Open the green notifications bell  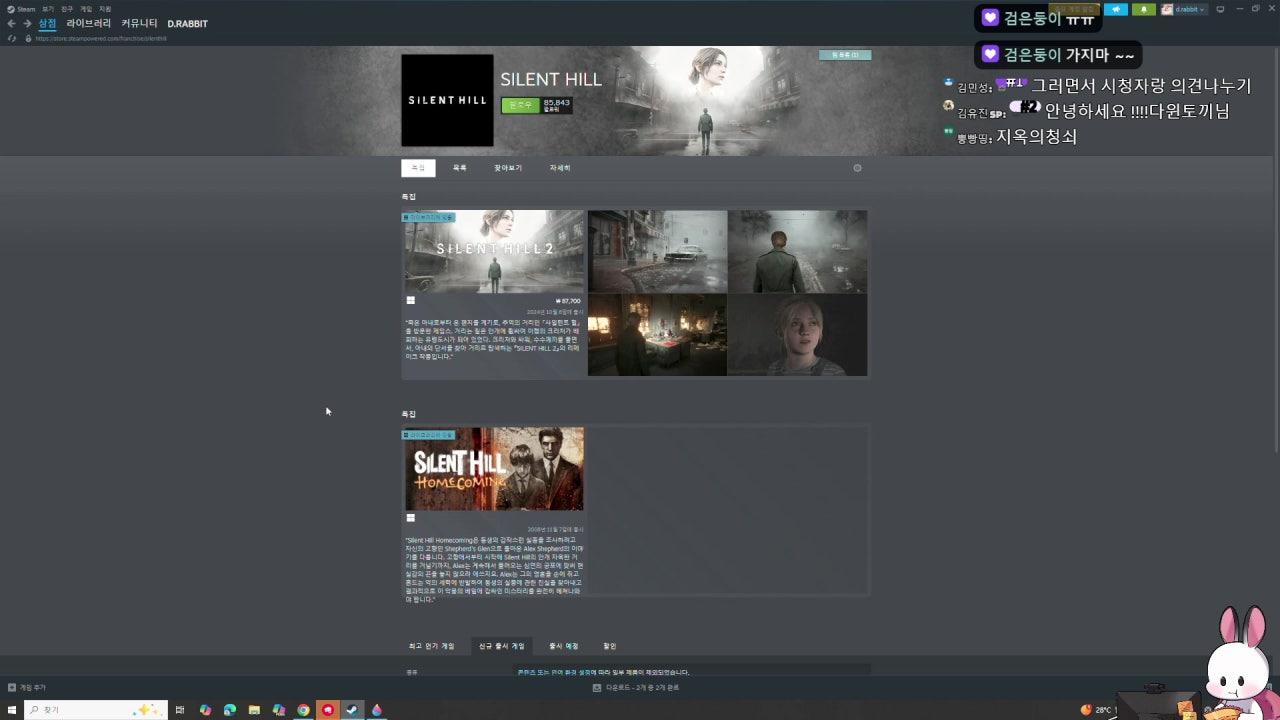[x=1144, y=9]
